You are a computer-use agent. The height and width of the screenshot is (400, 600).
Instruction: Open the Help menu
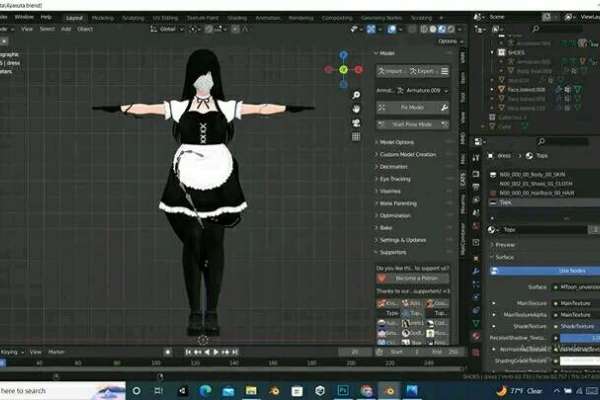pos(46,17)
